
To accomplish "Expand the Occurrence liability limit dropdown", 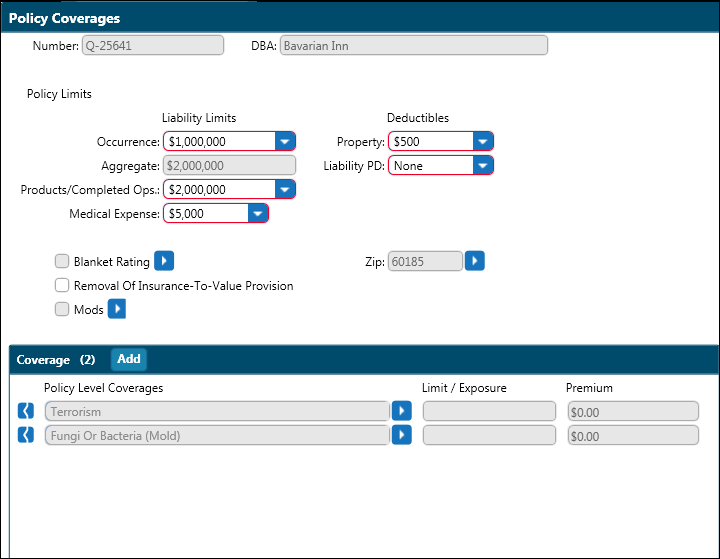I will (284, 142).
